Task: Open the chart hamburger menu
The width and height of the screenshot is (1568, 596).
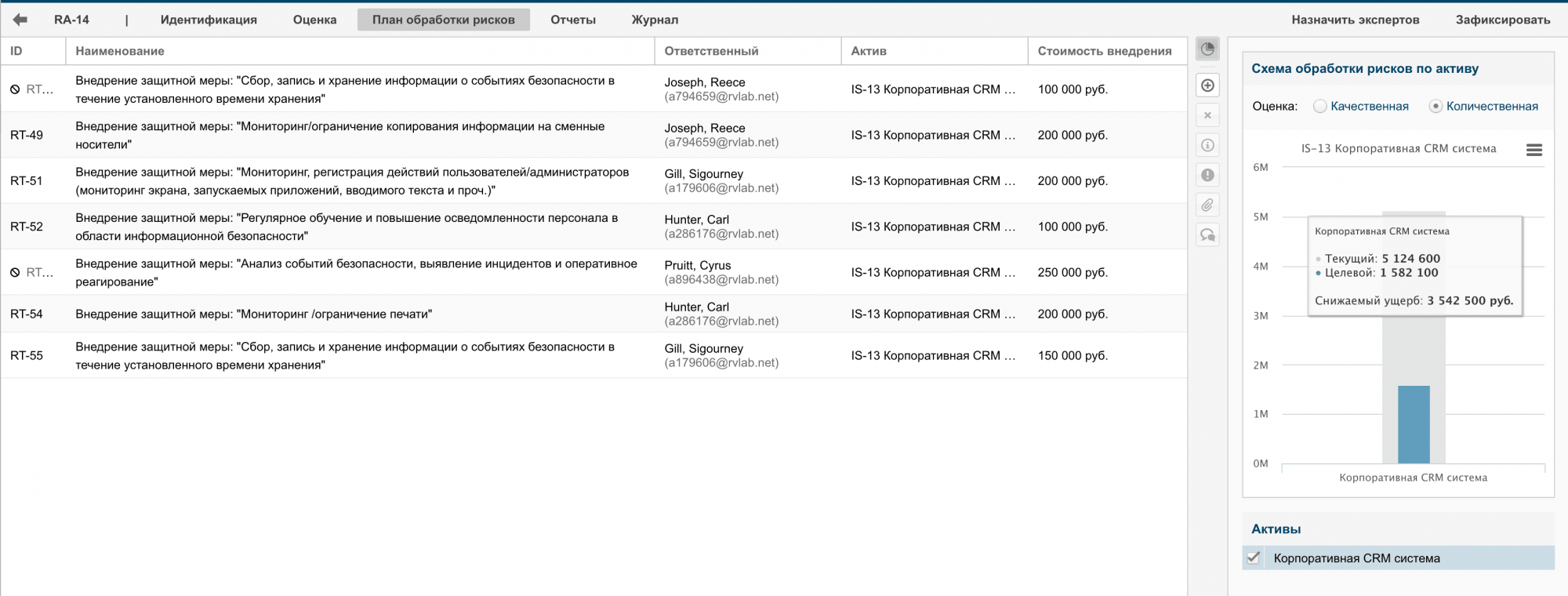Action: pos(1534,150)
